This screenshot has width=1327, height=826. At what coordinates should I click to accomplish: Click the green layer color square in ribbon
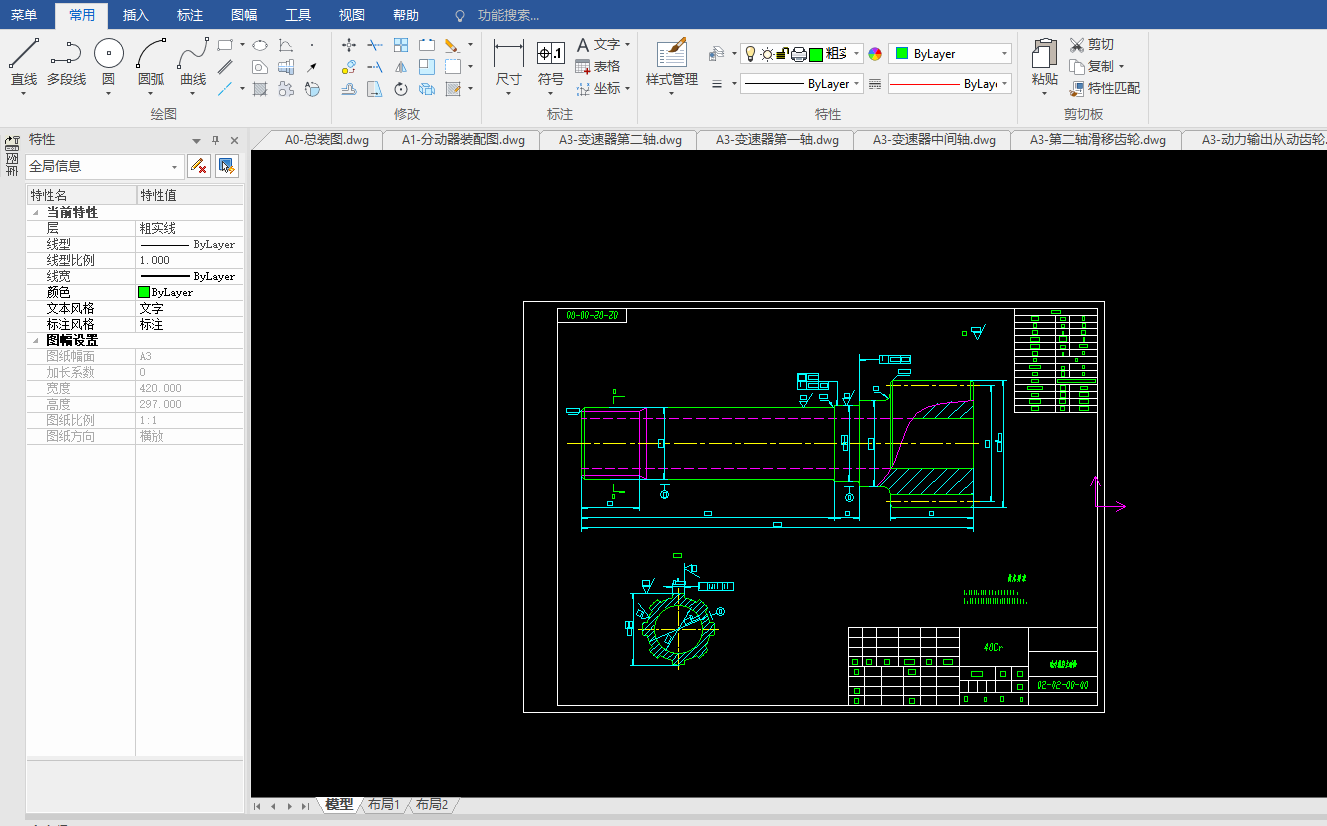click(x=816, y=54)
